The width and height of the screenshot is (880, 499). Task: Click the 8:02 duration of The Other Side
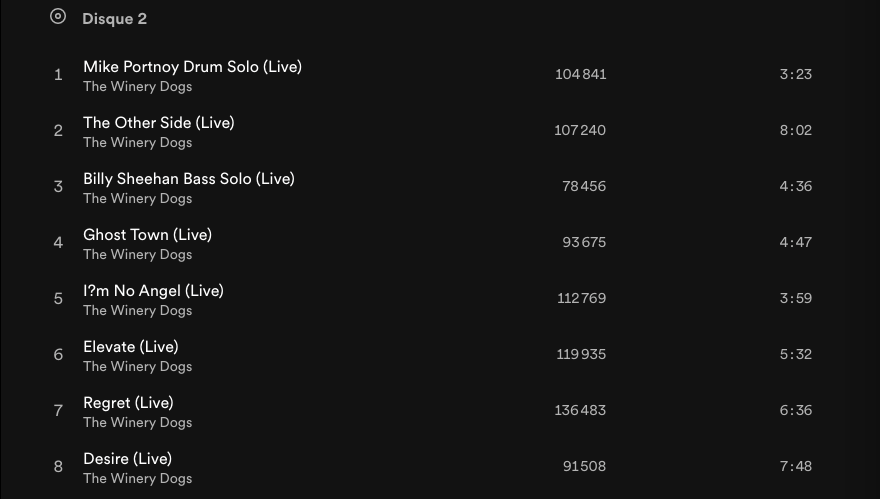coord(795,130)
